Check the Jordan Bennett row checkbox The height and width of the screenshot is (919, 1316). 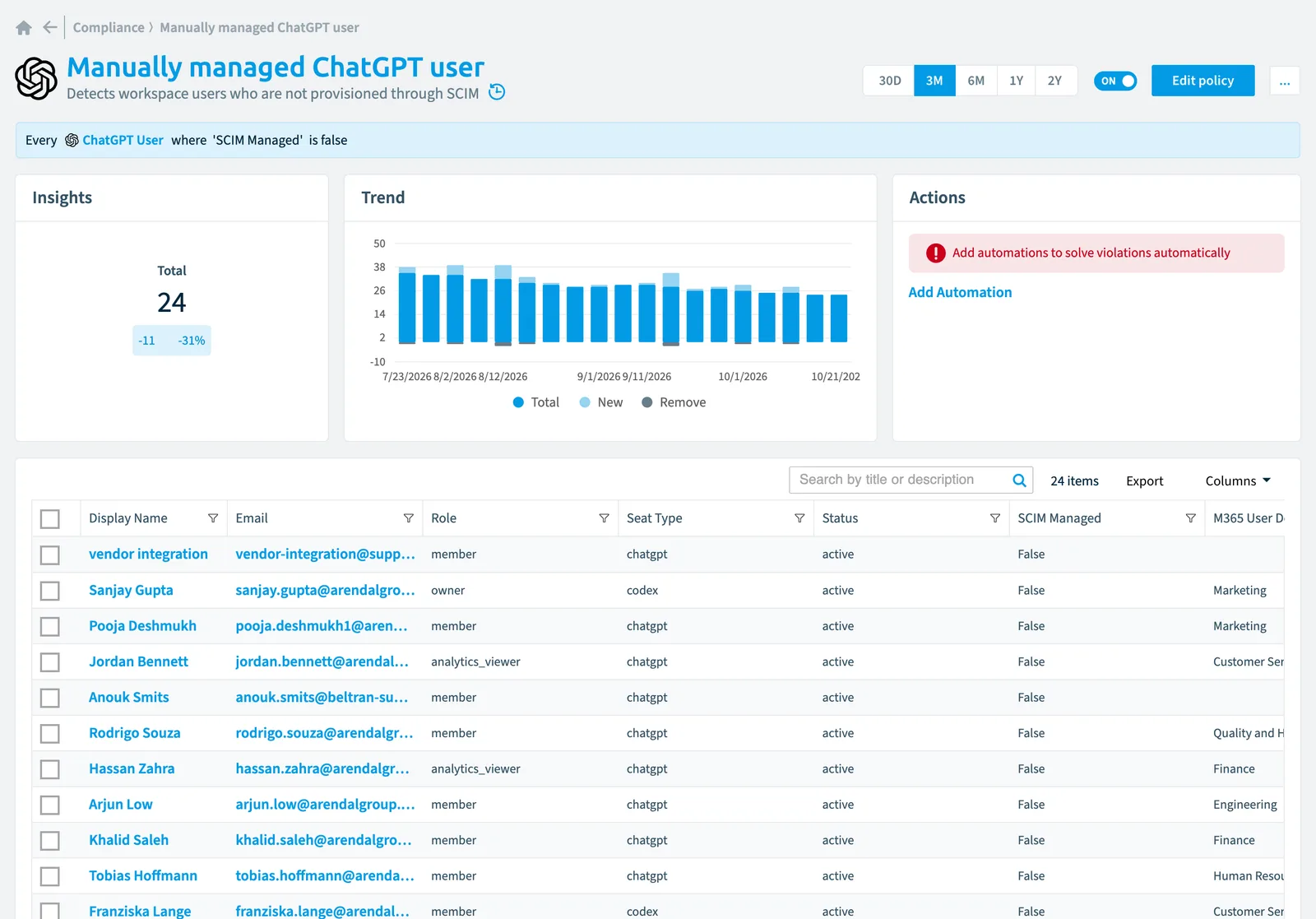click(50, 662)
